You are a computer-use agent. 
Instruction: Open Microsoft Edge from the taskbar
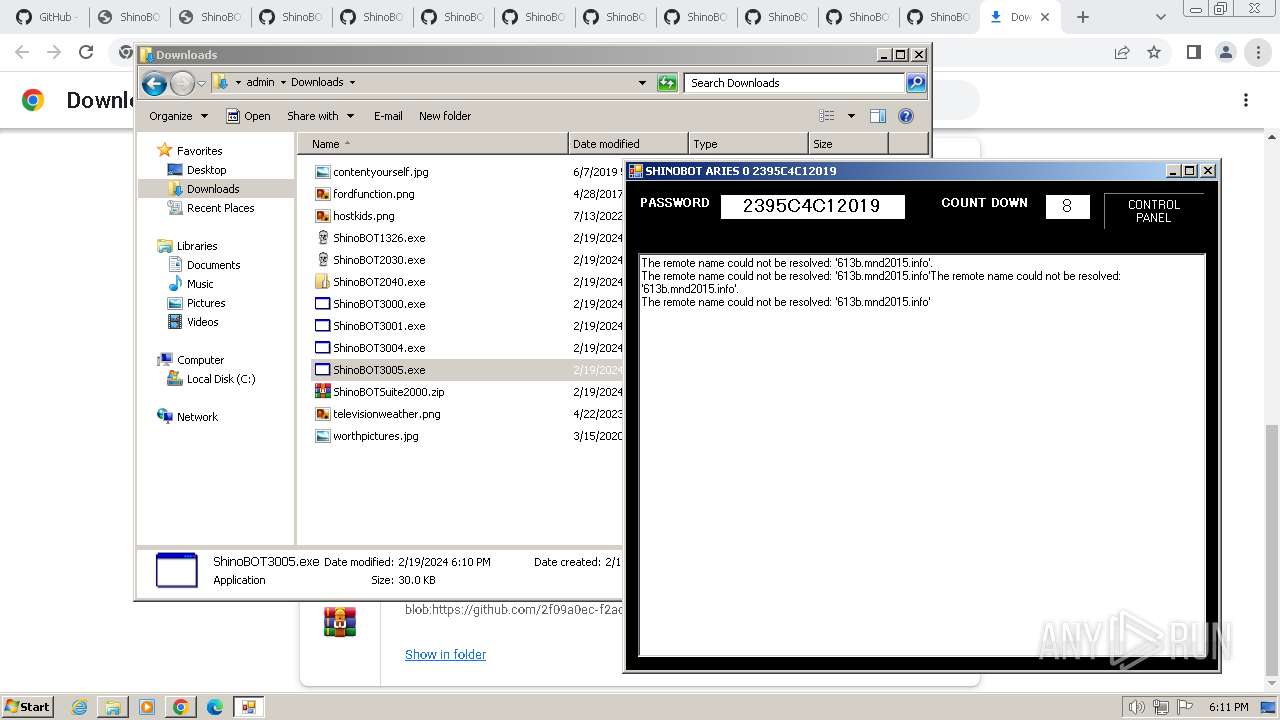[214, 707]
